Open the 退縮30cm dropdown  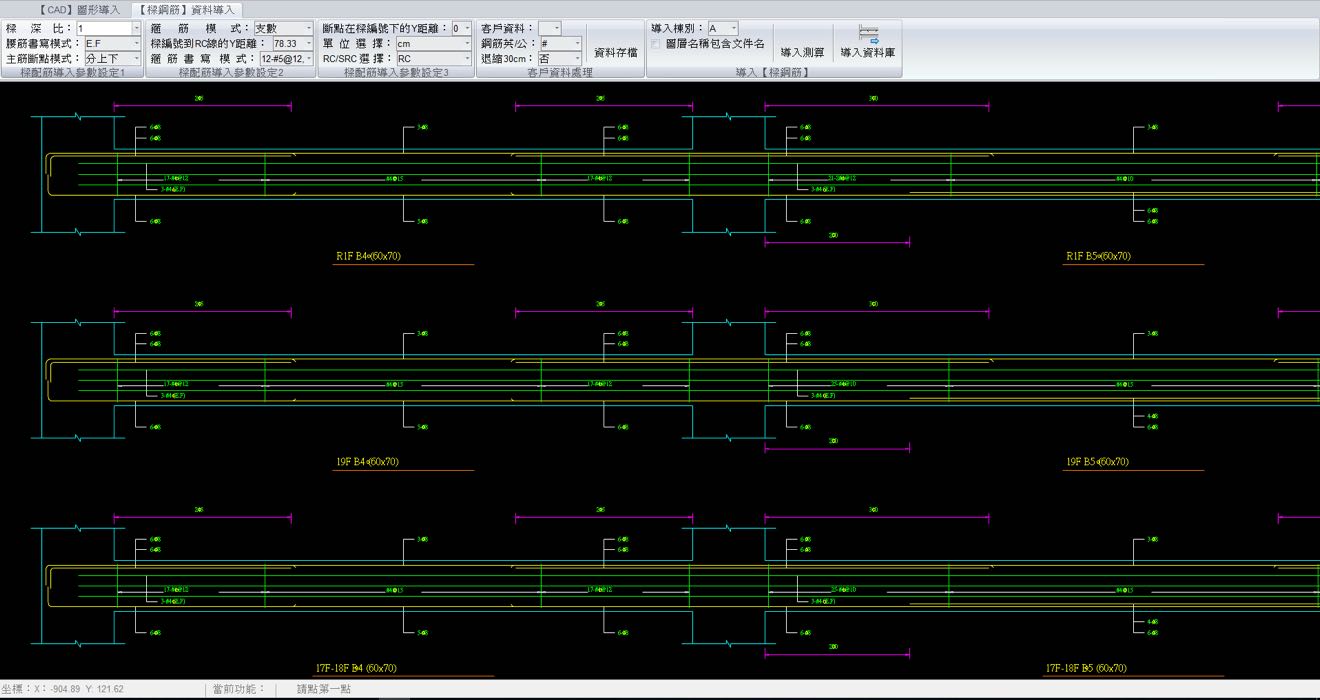(577, 59)
